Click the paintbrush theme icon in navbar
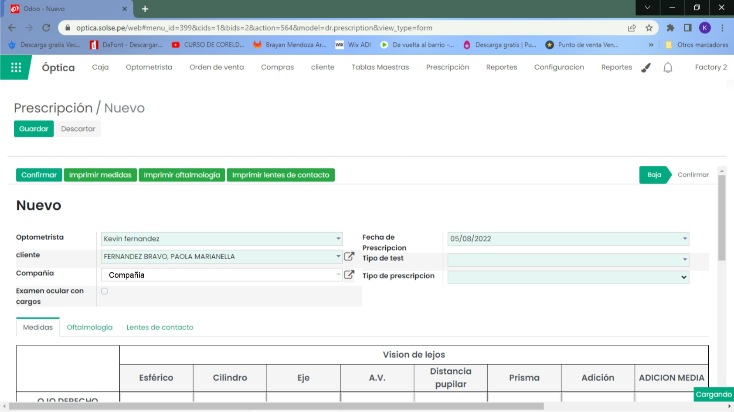The width and height of the screenshot is (734, 412). [x=646, y=67]
